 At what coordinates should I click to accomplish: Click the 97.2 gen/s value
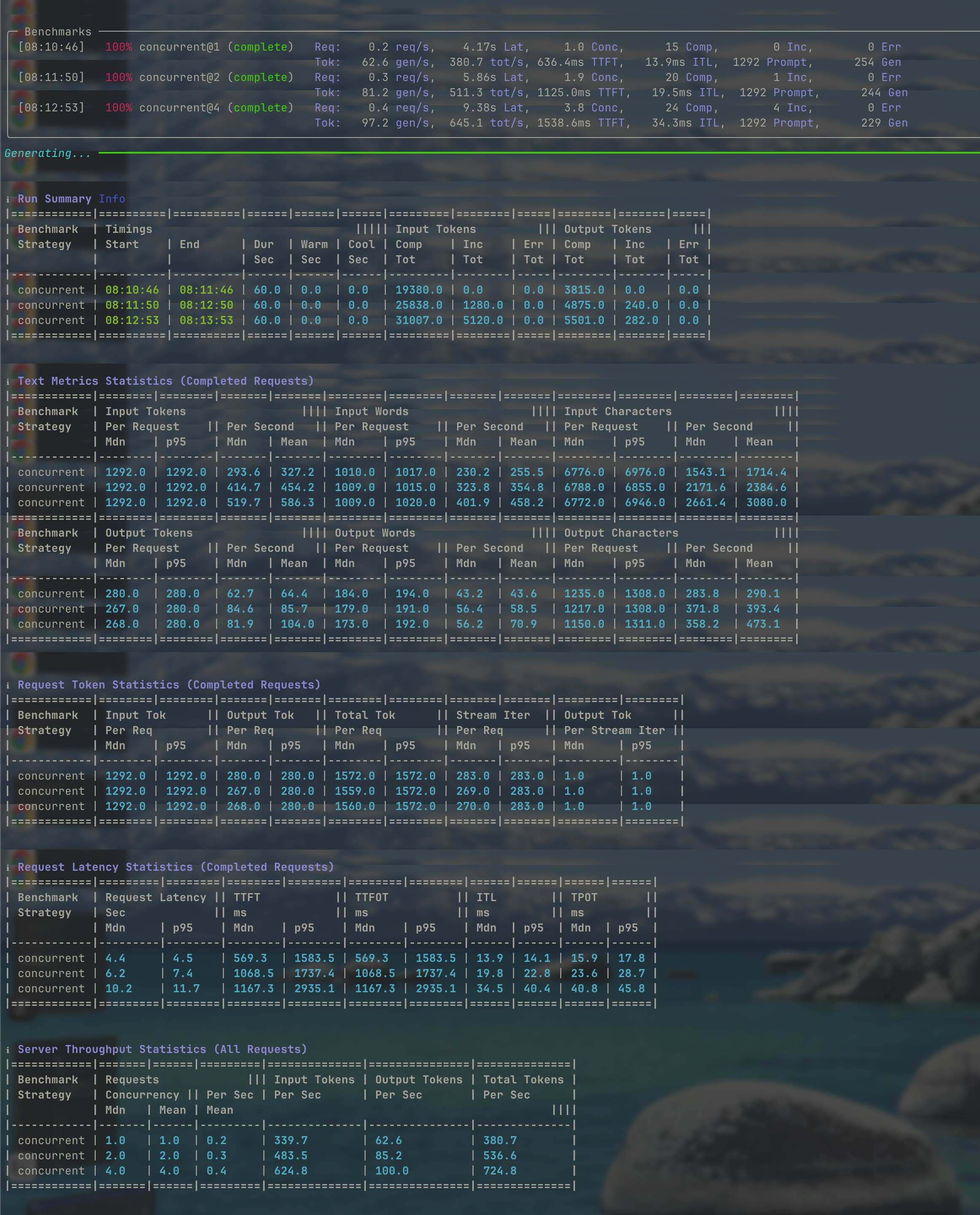click(398, 123)
